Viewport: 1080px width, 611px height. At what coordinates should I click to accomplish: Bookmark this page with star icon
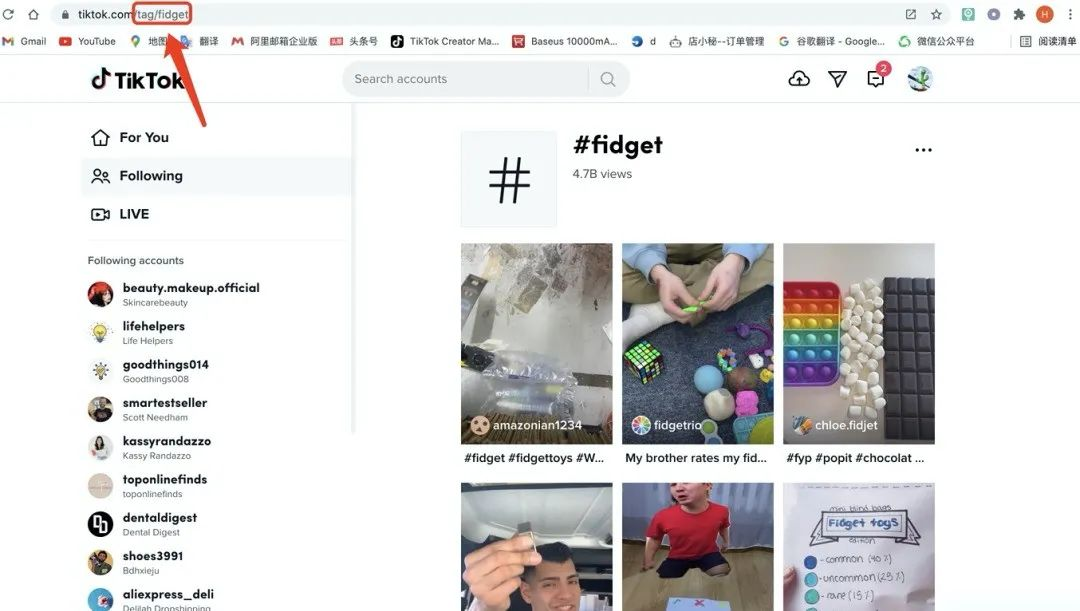pyautogui.click(x=936, y=14)
